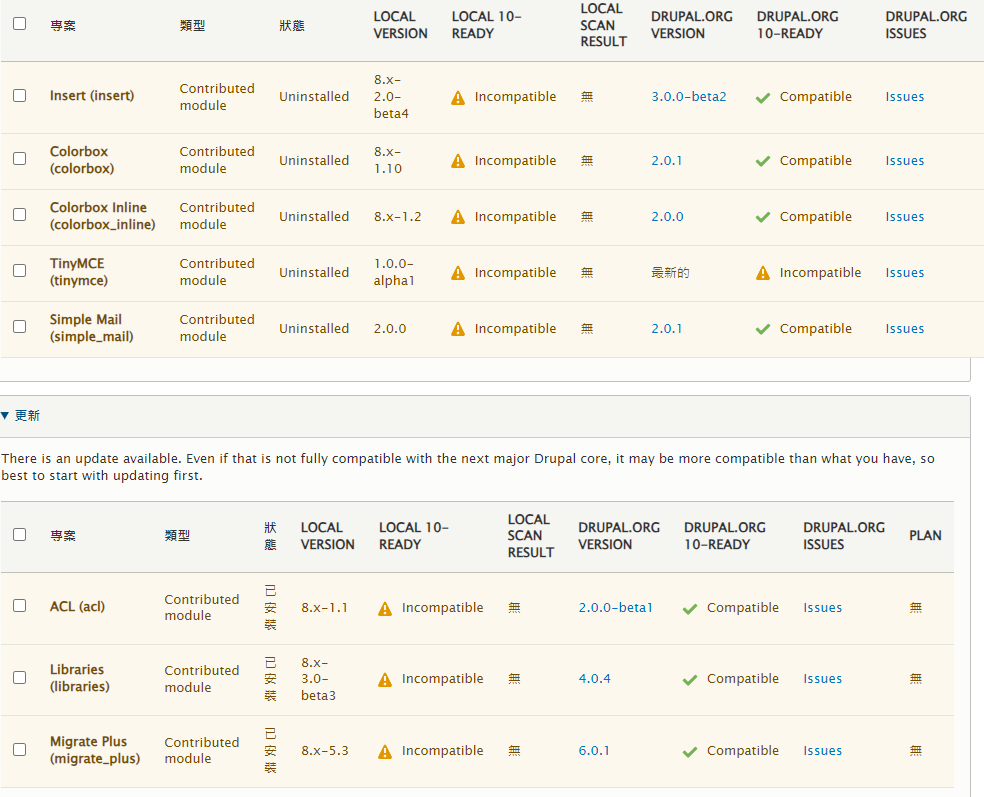Screen dimensions: 984x797
Task: Click the Libraries green compatible checkmark
Action: tap(690, 680)
